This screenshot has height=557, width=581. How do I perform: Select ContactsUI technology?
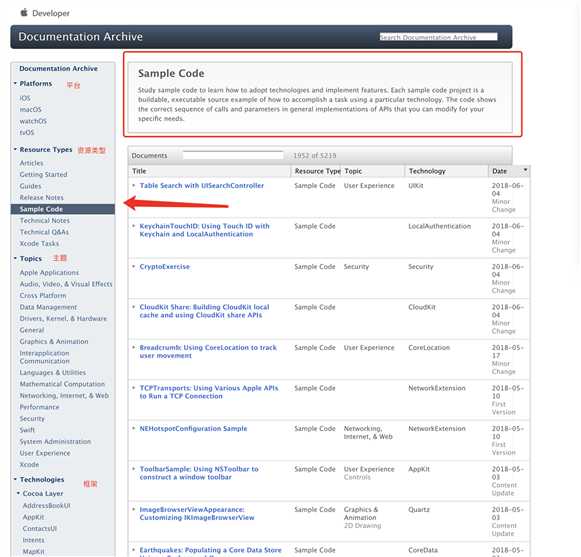tap(40, 528)
